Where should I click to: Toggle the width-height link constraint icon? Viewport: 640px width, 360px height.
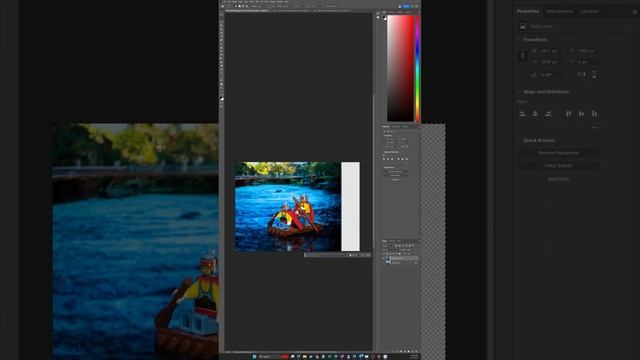pos(522,56)
